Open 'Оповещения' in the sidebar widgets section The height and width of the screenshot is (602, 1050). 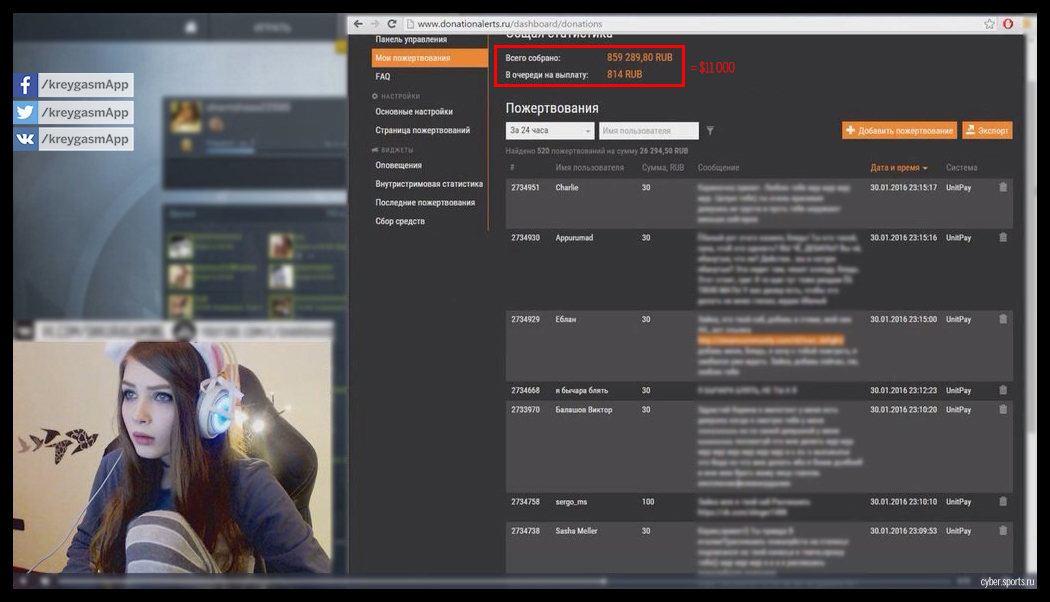tap(398, 165)
